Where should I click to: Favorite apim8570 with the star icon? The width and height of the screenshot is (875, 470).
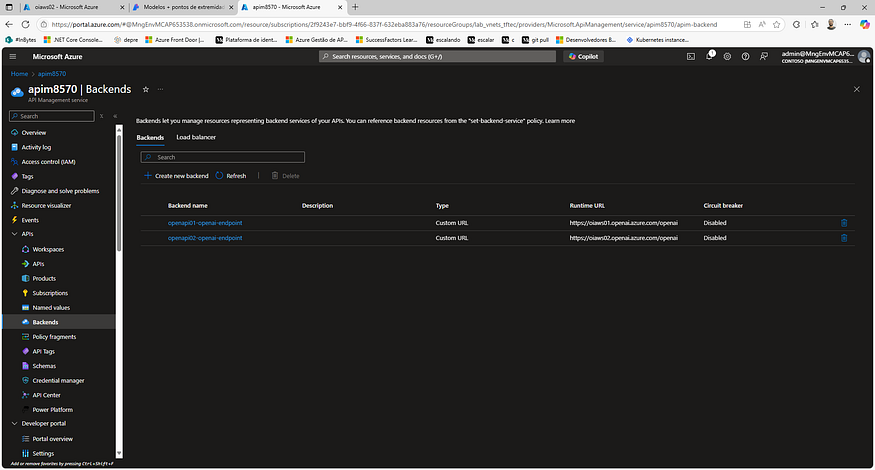pyautogui.click(x=146, y=89)
